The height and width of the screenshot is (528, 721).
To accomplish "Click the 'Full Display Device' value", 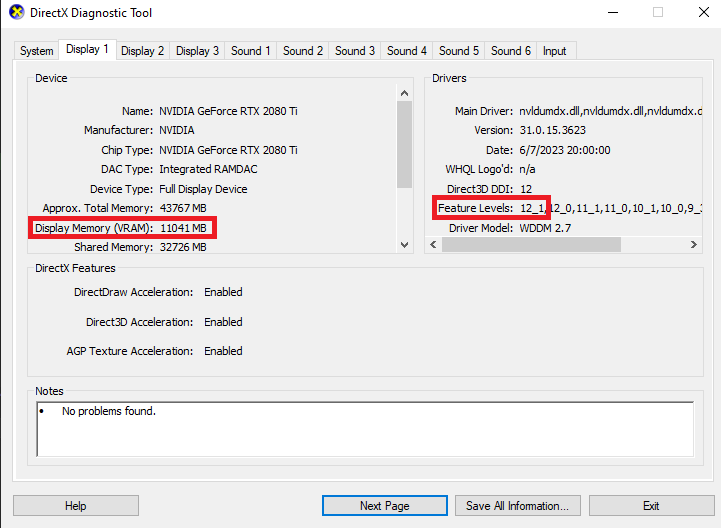I will 203,189.
